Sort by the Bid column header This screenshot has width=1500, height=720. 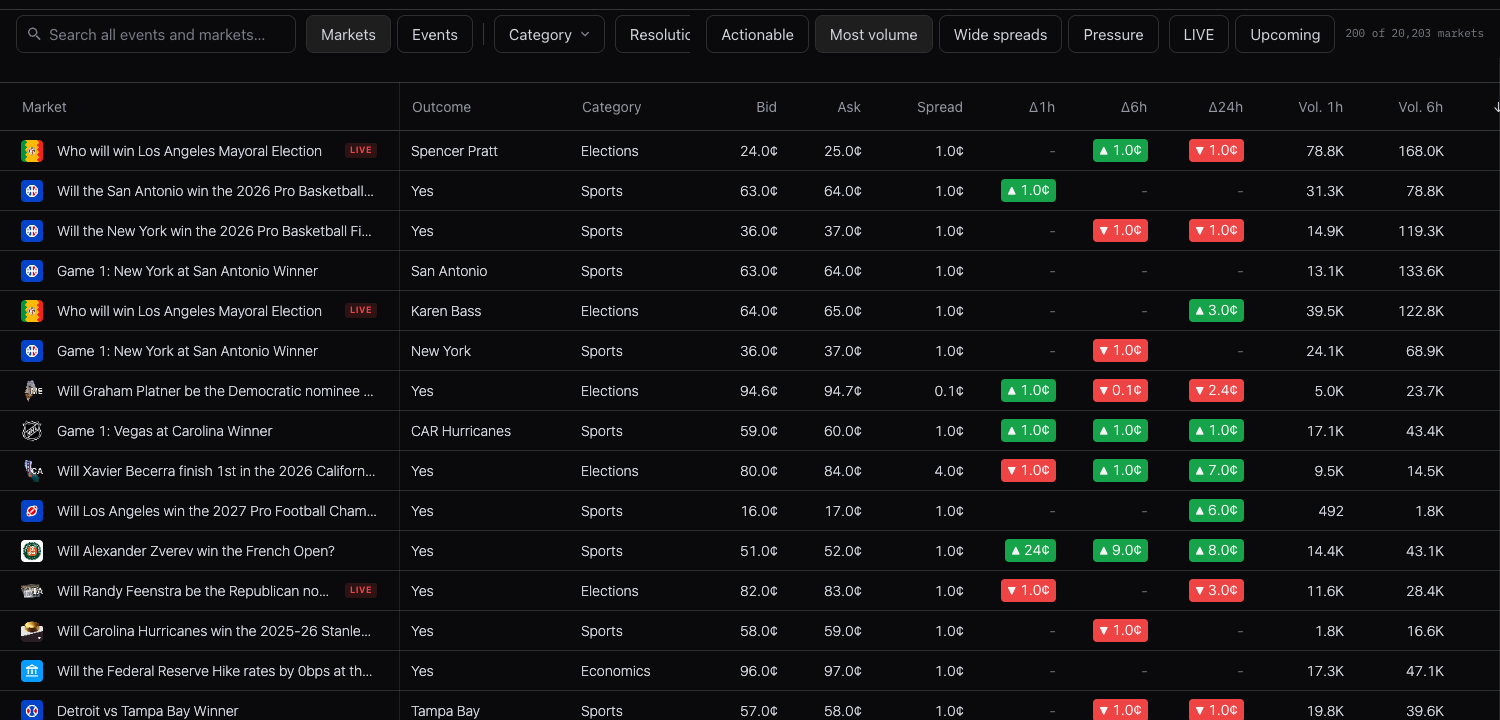point(766,107)
